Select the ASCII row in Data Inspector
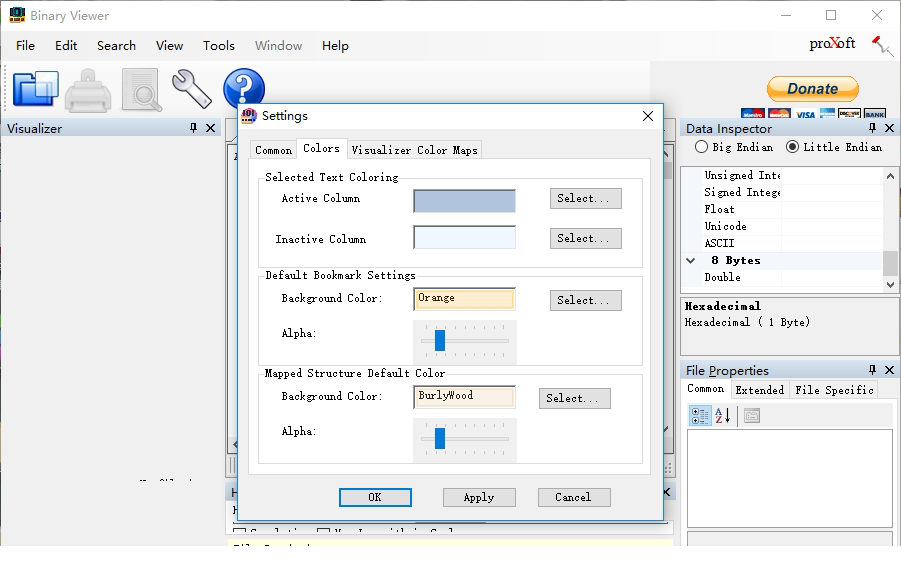 pyautogui.click(x=781, y=243)
